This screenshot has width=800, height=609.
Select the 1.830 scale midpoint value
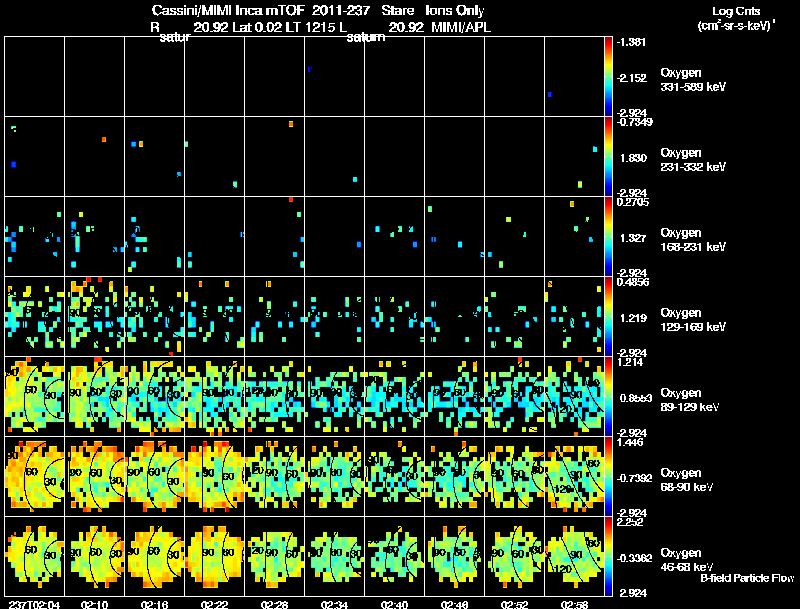pyautogui.click(x=633, y=158)
